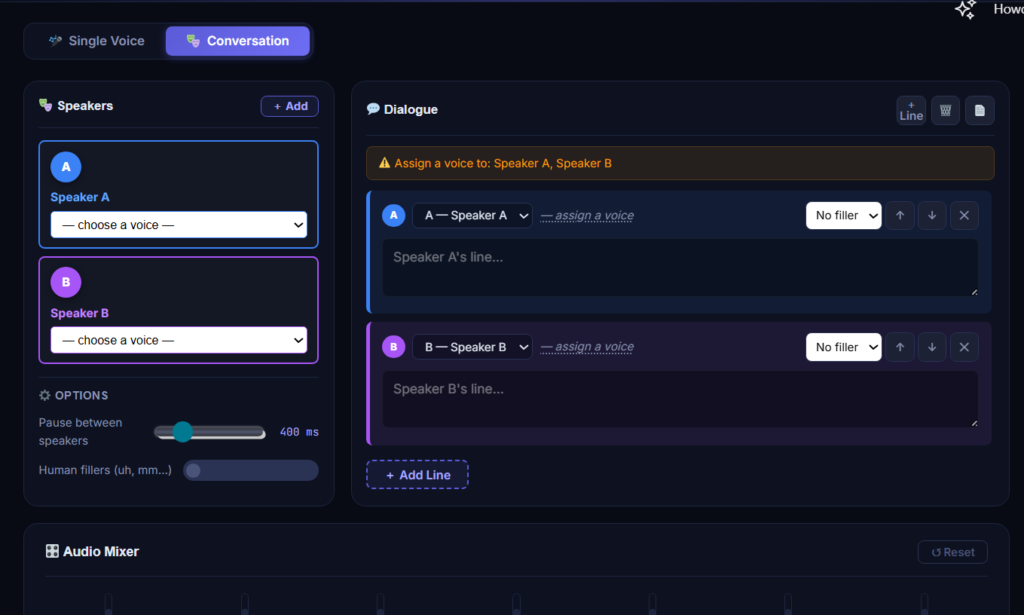Viewport: 1024px width, 615px height.
Task: Click the + Line button in the Dialogue header
Action: click(x=911, y=110)
